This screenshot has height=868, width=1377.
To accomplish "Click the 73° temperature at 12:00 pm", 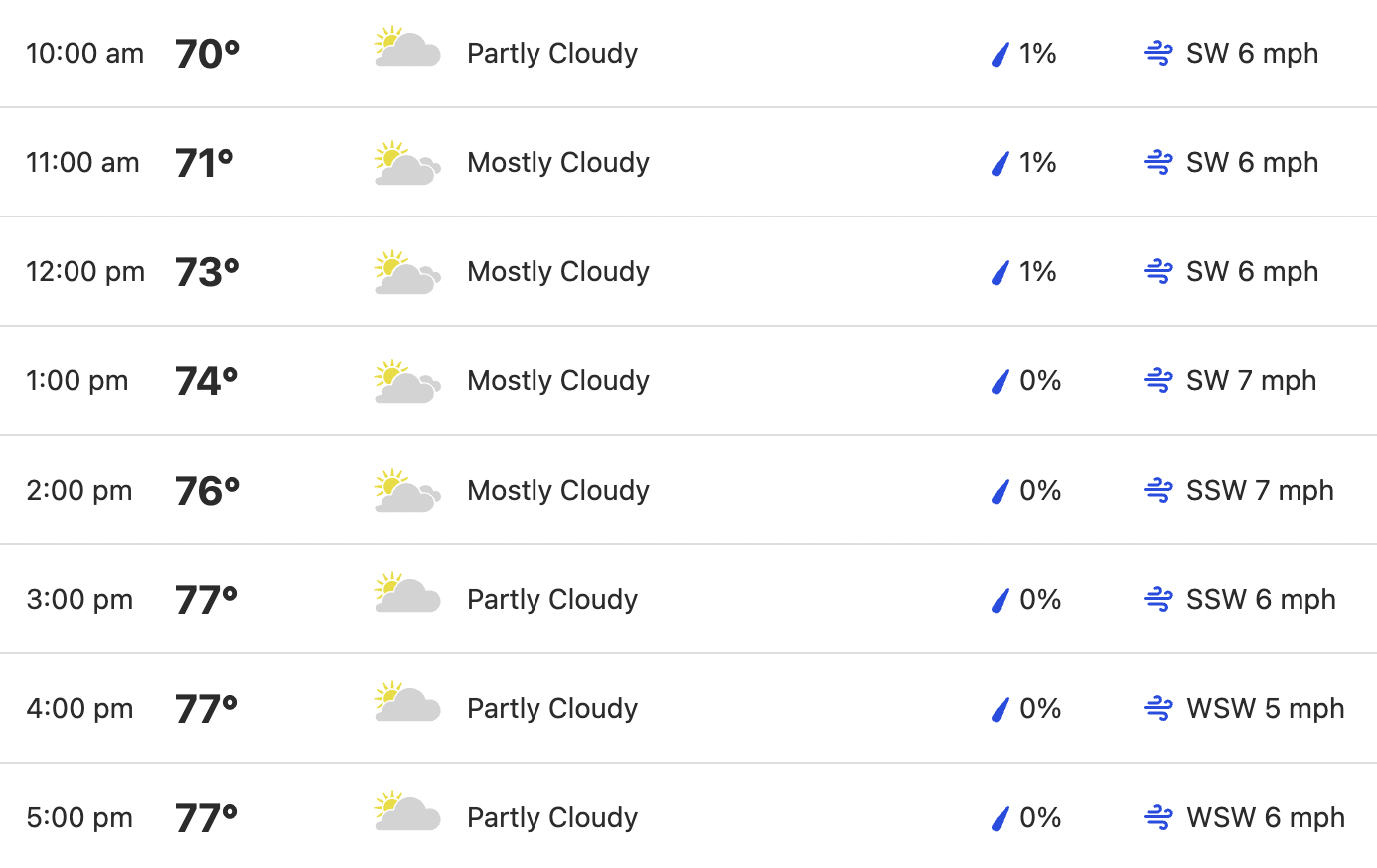I will pos(208,272).
